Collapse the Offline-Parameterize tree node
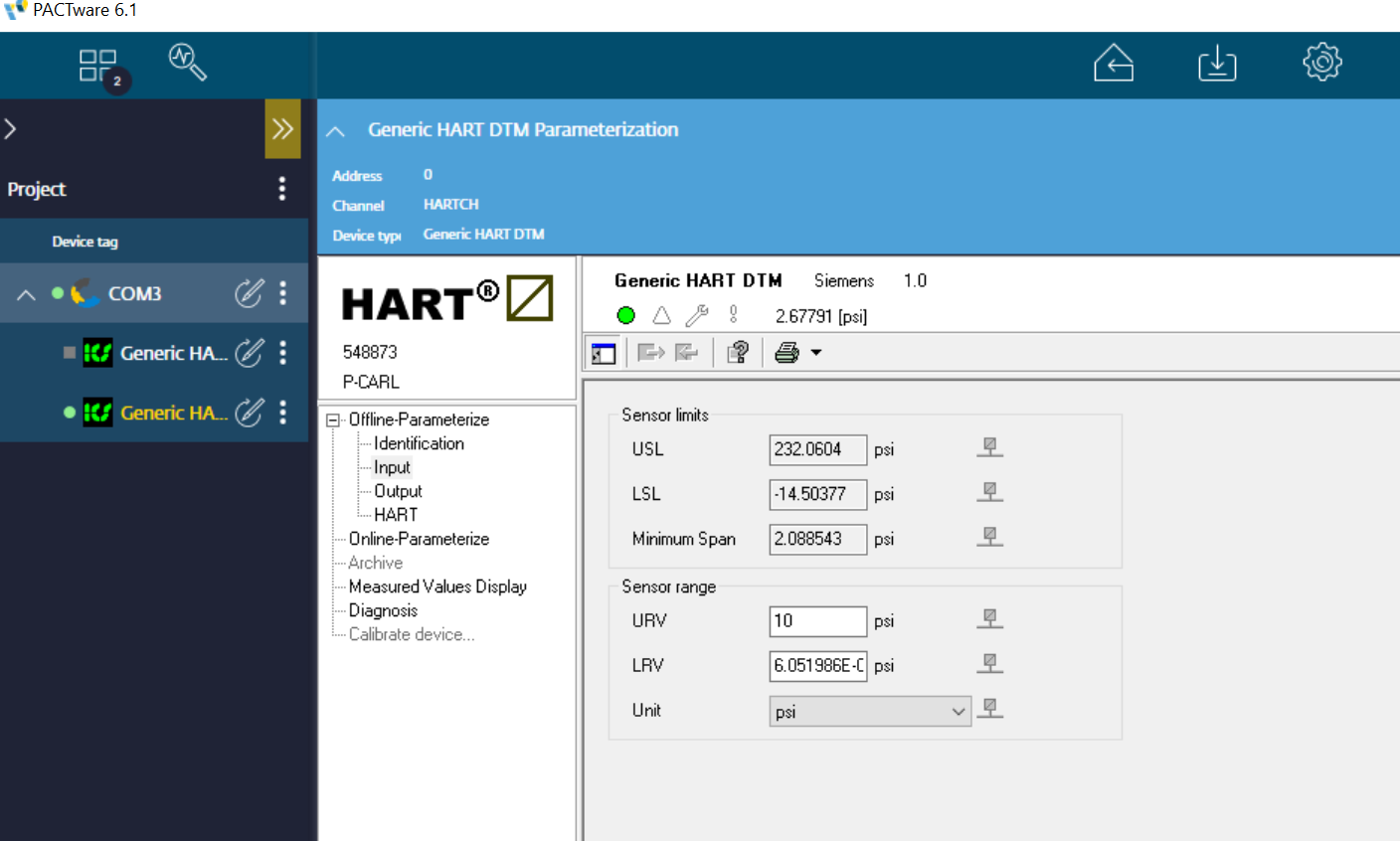 pos(333,420)
